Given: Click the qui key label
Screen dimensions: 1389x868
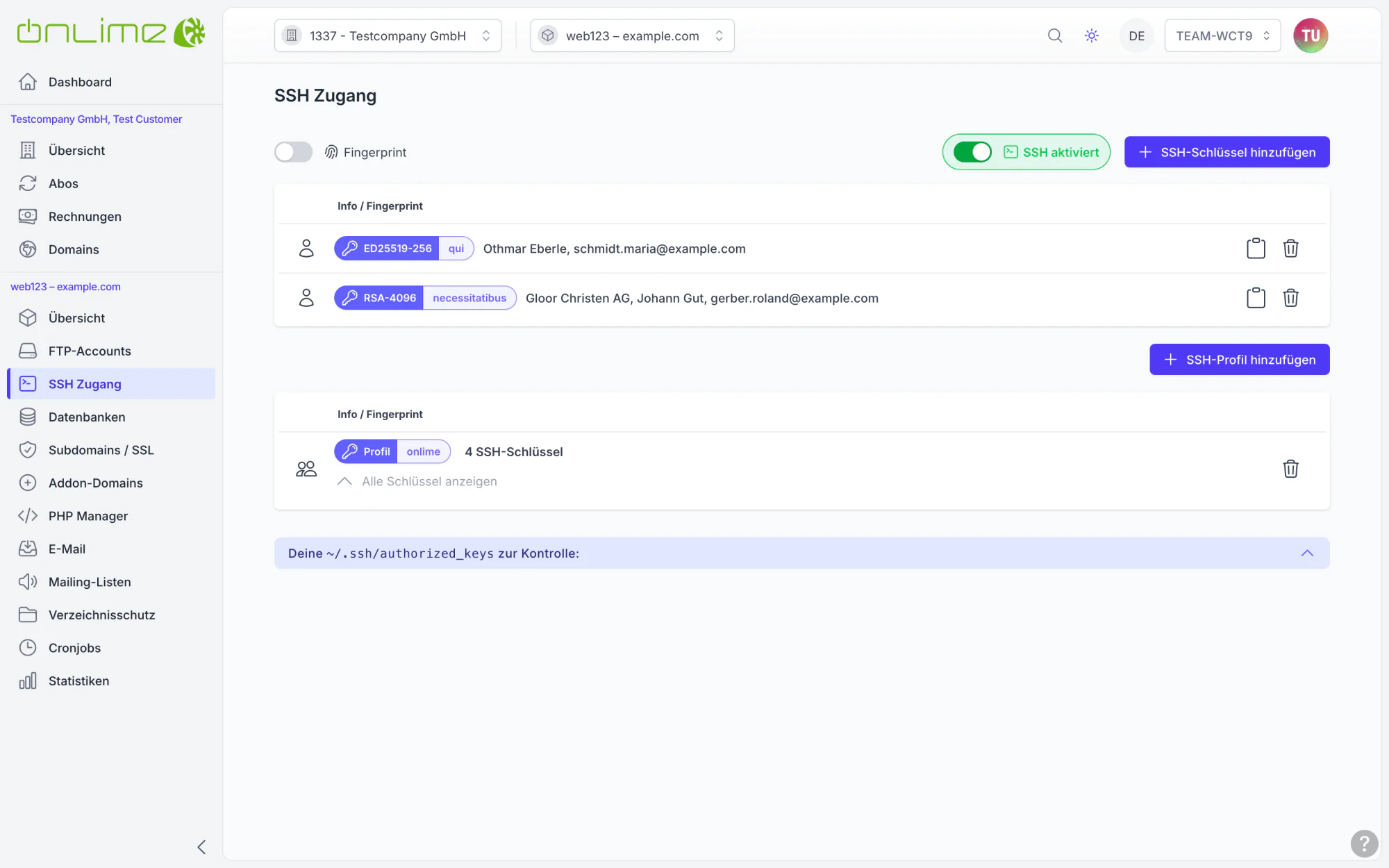Looking at the screenshot, I should 456,249.
